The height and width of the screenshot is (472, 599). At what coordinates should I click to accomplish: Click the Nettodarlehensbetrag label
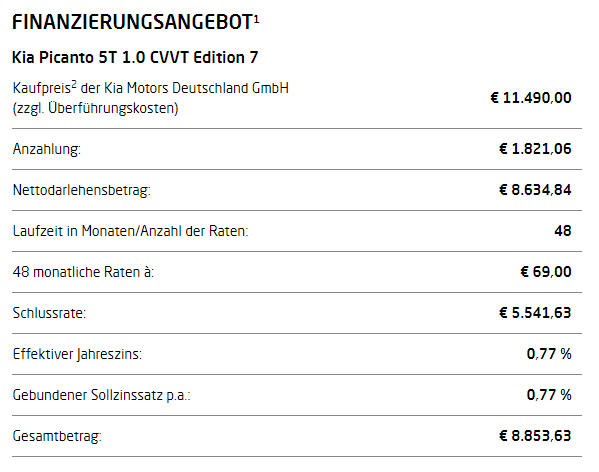82,190
